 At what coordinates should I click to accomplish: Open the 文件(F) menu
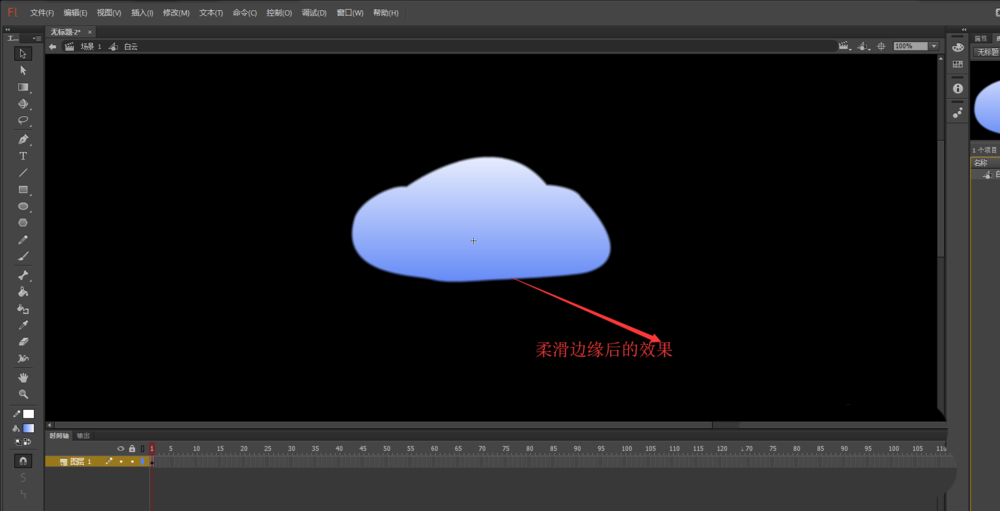(42, 13)
